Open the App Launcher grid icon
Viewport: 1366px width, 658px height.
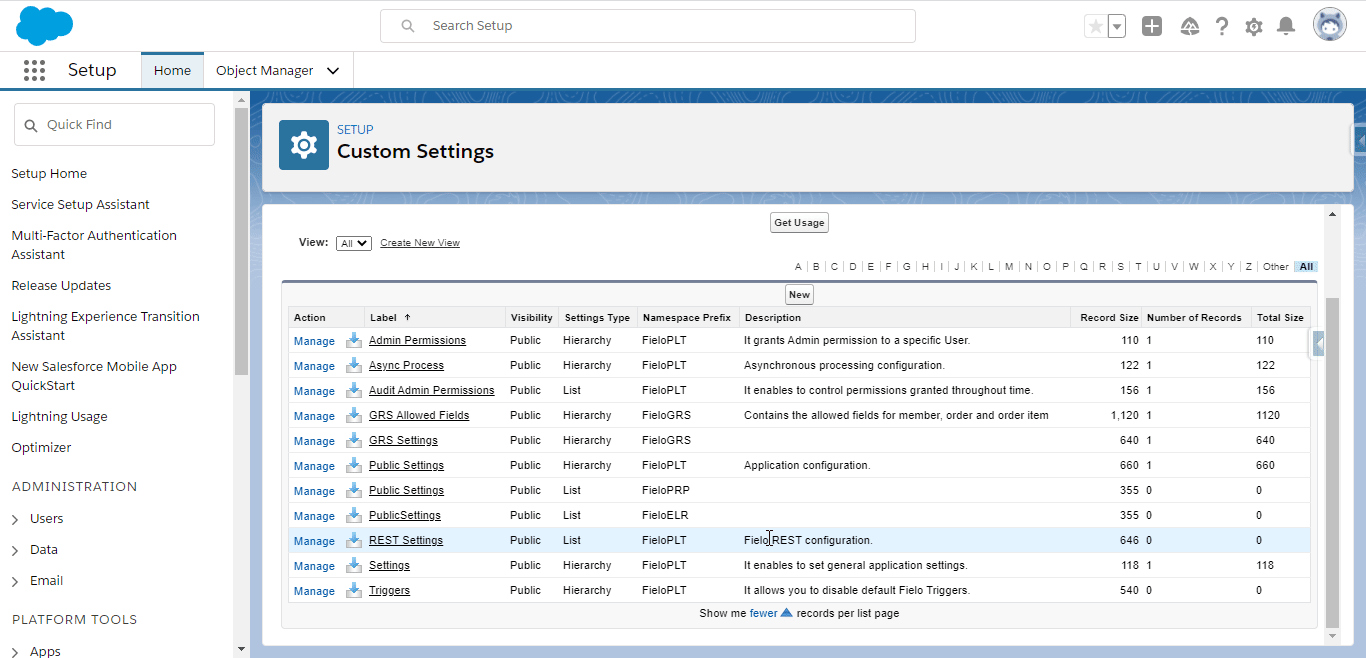pos(34,70)
